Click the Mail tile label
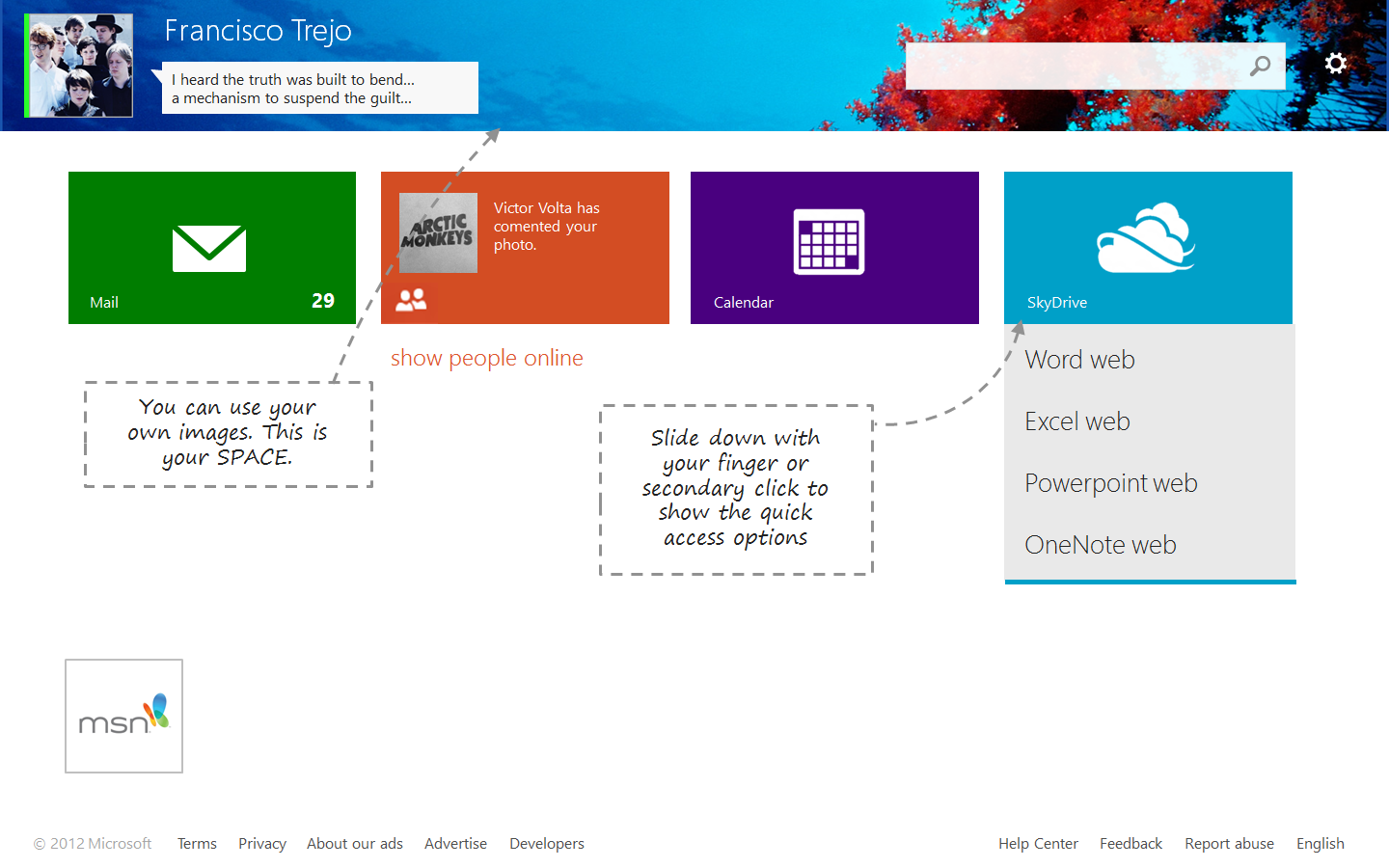1389x868 pixels. pyautogui.click(x=104, y=303)
